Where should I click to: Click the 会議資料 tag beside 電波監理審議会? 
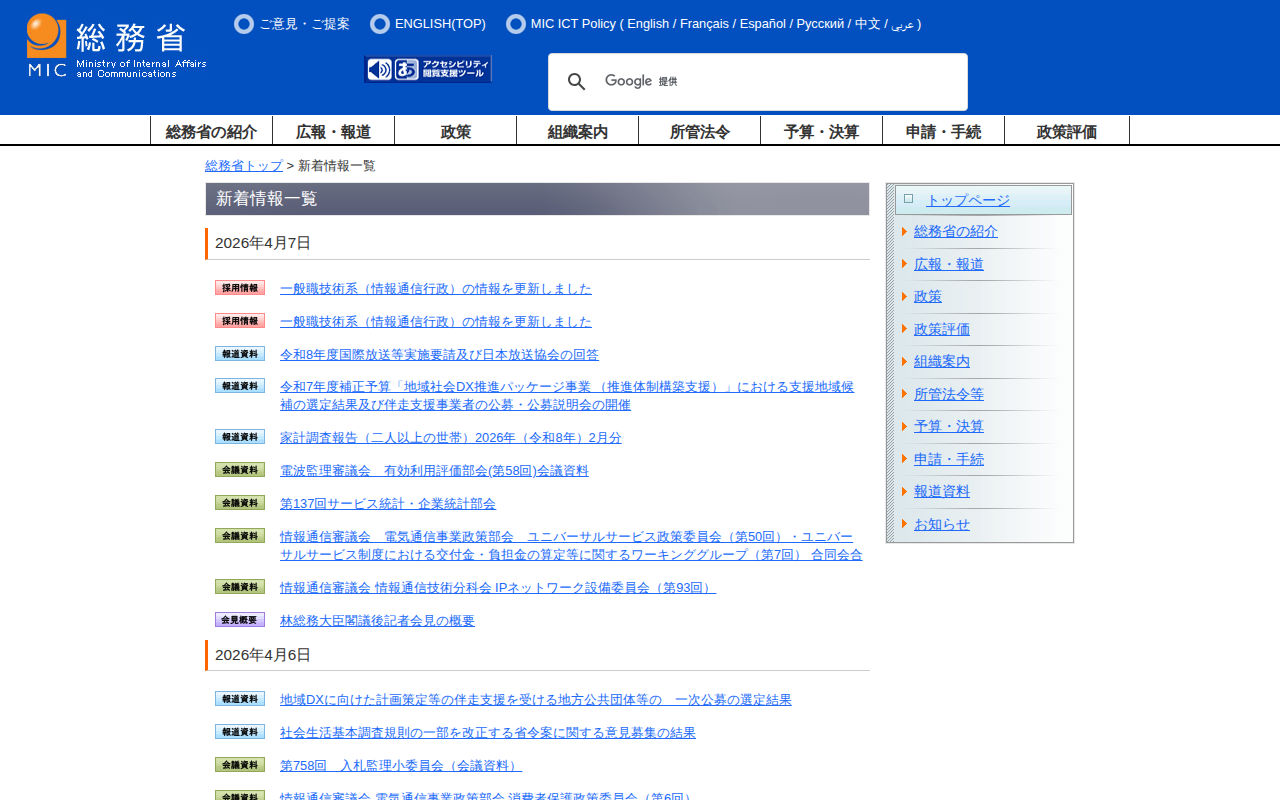point(240,470)
